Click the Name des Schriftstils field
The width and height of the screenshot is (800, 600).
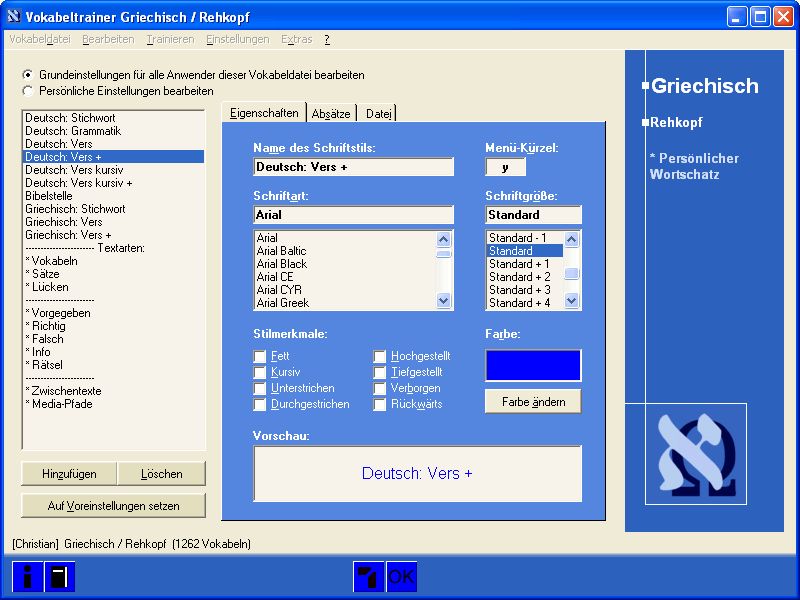354,167
